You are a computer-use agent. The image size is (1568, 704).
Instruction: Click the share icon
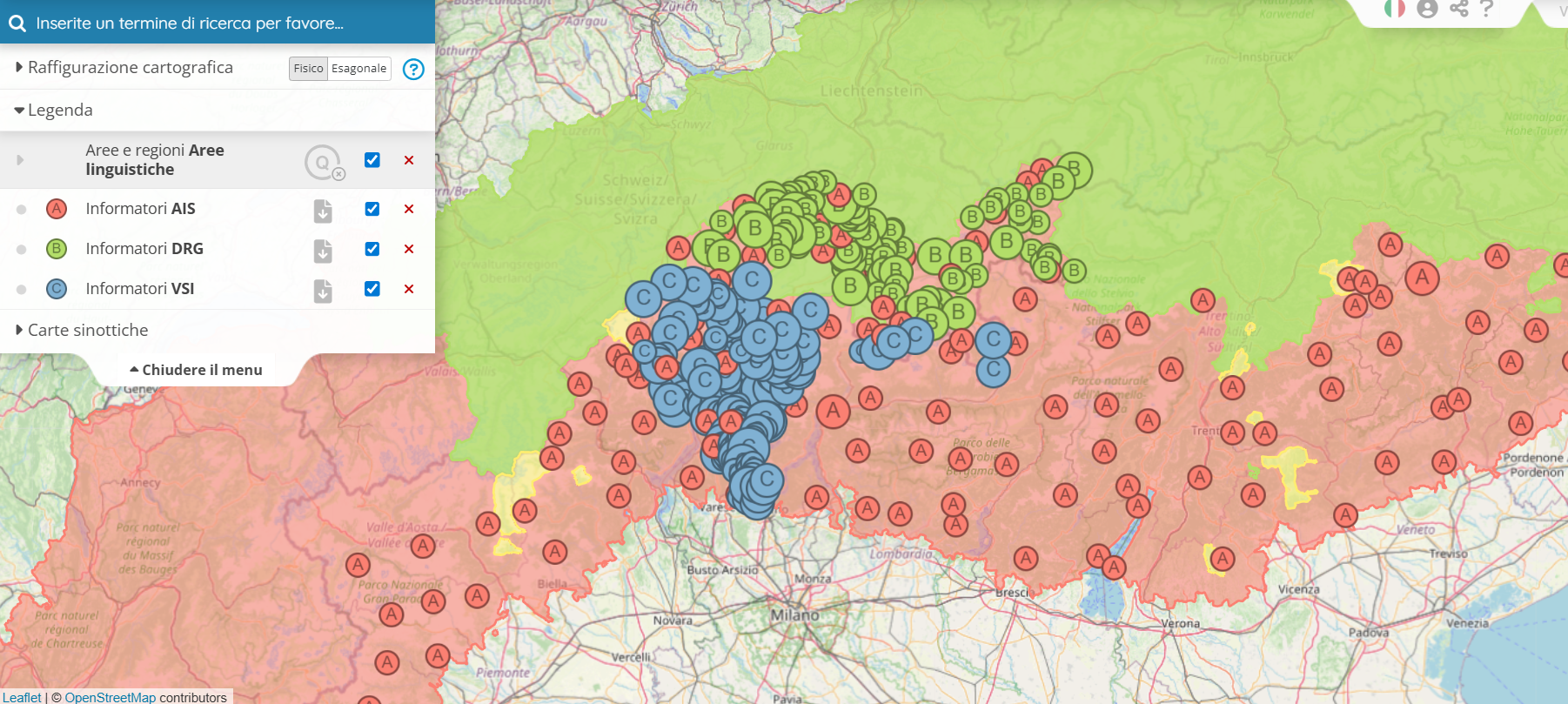[x=1459, y=9]
